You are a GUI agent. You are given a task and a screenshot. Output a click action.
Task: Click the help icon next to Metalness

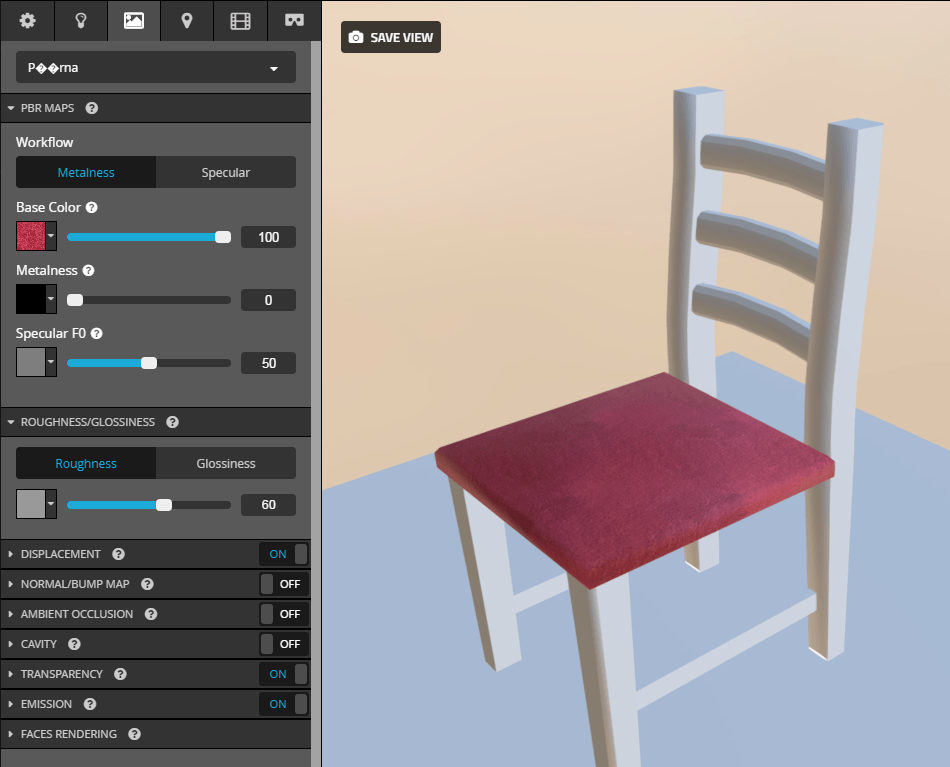click(88, 270)
